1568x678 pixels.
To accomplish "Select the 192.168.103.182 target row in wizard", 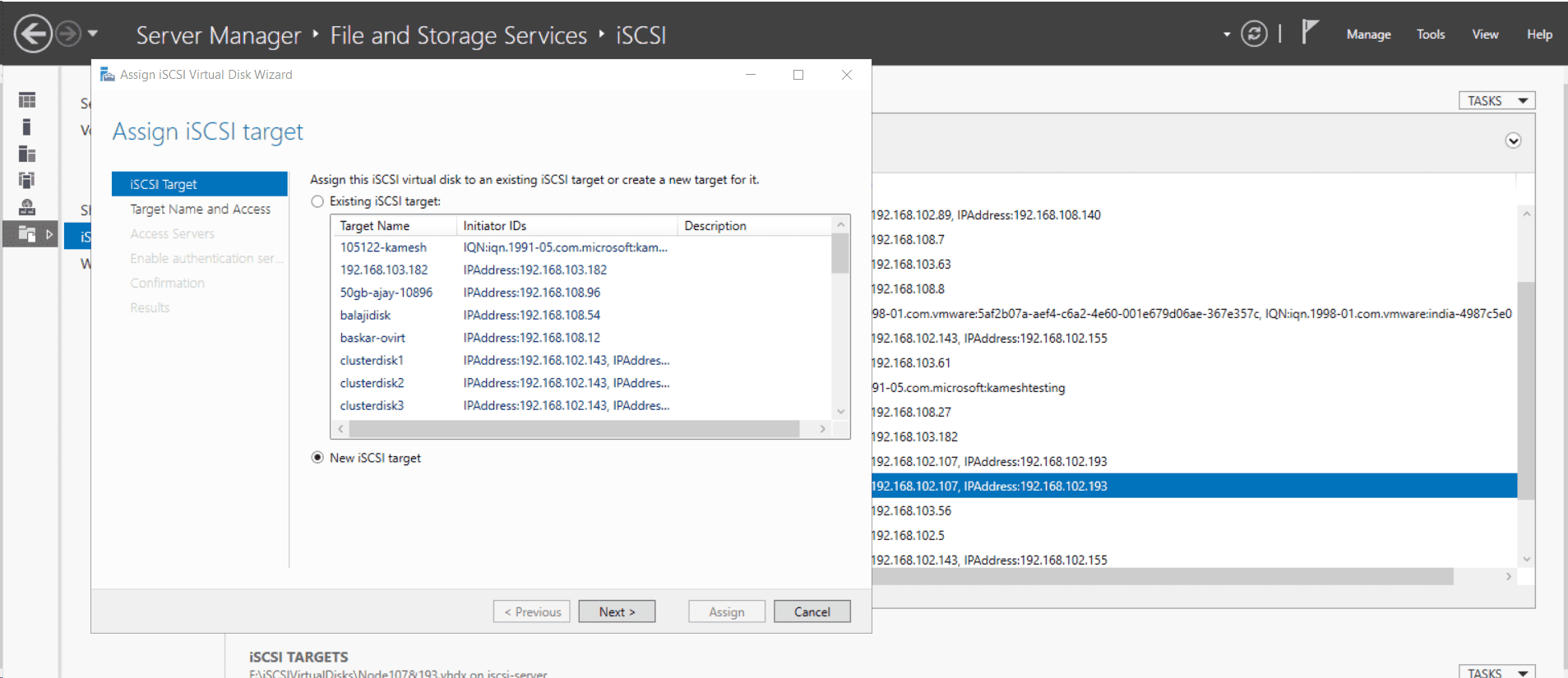I will (581, 270).
